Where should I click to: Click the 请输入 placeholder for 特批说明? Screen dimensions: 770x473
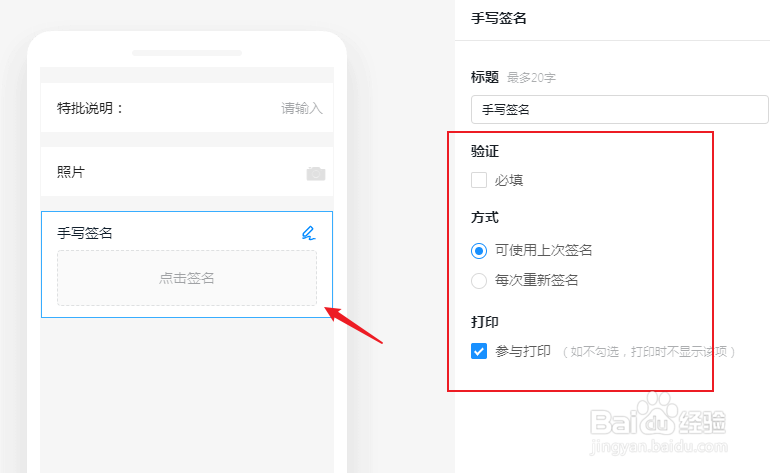tap(302, 108)
